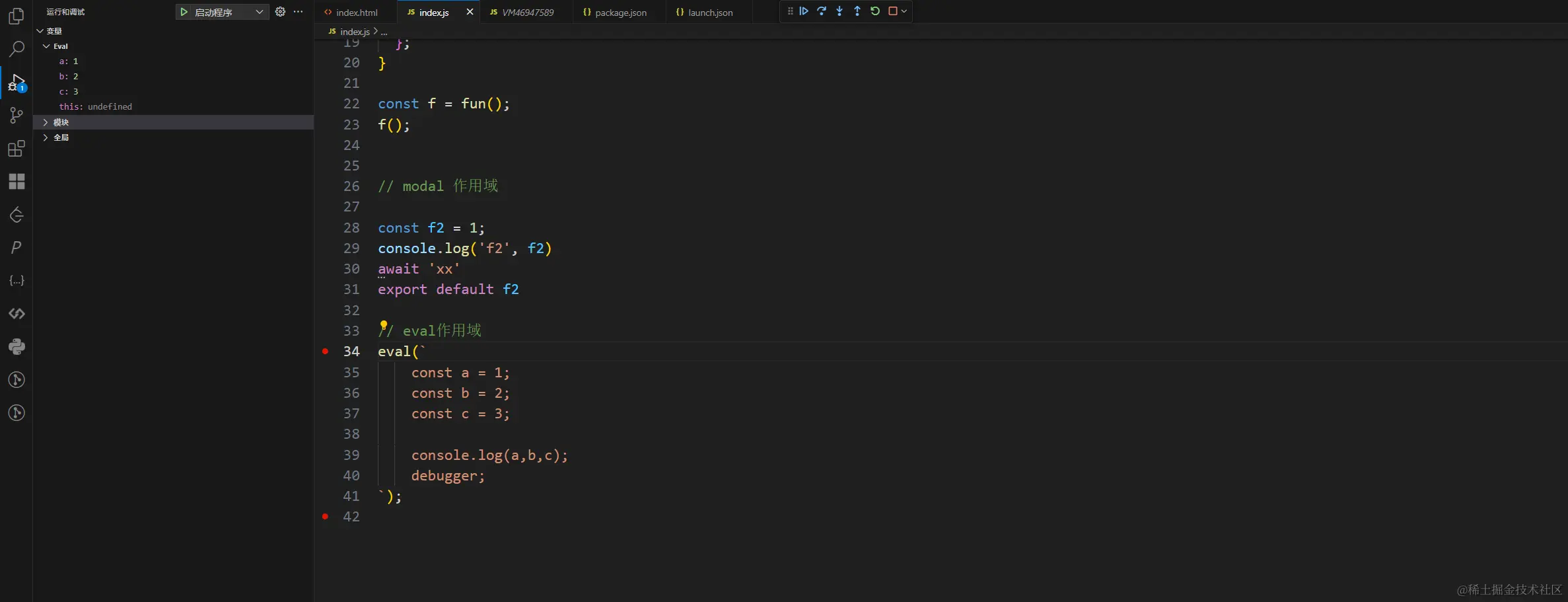1568x602 pixels.
Task: Start debugging with the green play button
Action: (x=184, y=12)
